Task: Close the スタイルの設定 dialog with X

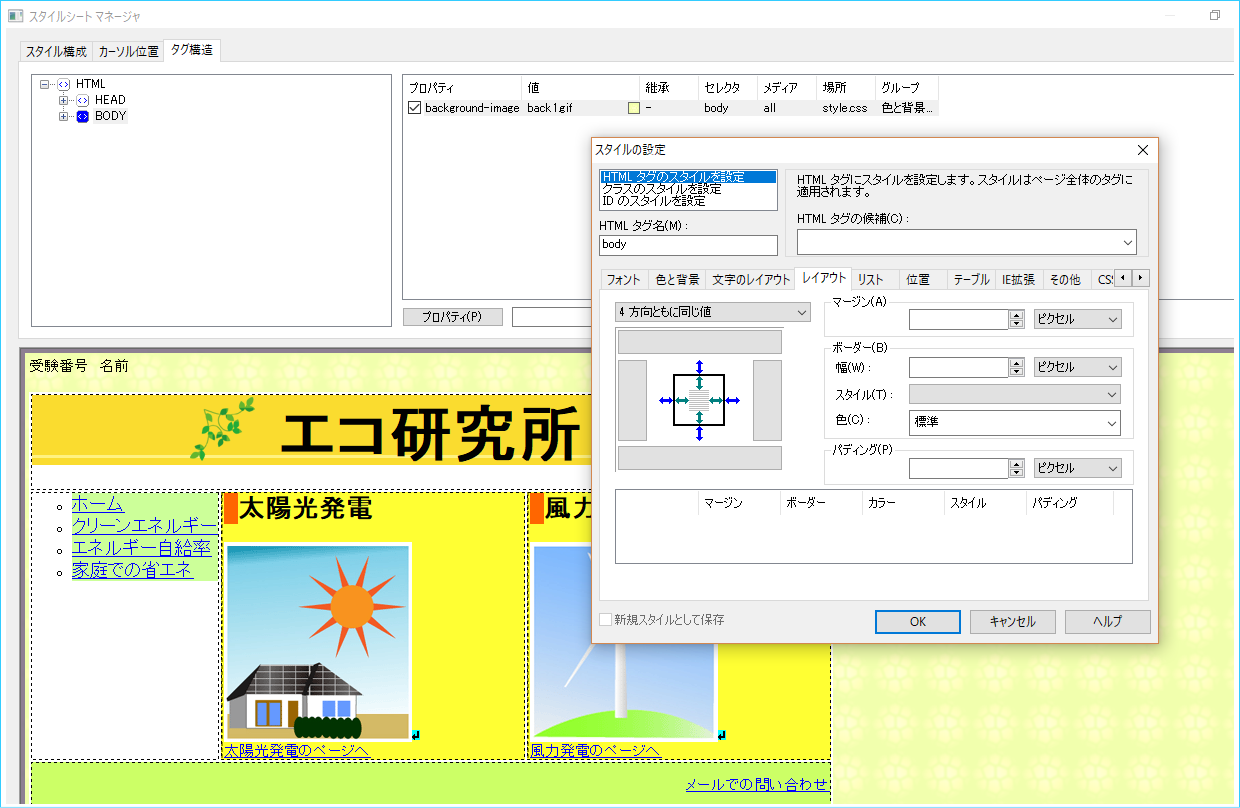Action: [x=1143, y=150]
